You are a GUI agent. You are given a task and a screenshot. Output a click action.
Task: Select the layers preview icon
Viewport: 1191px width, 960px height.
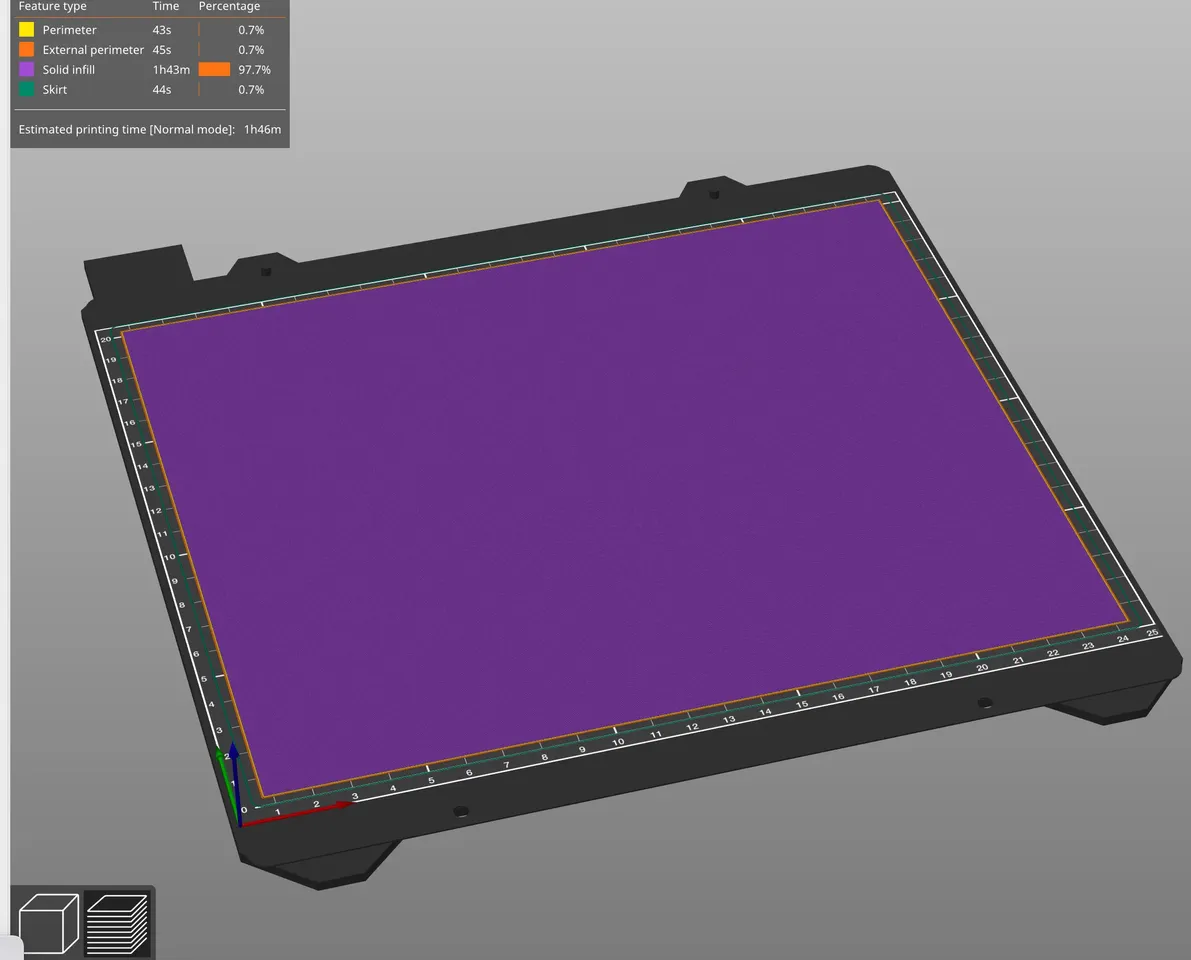click(119, 922)
